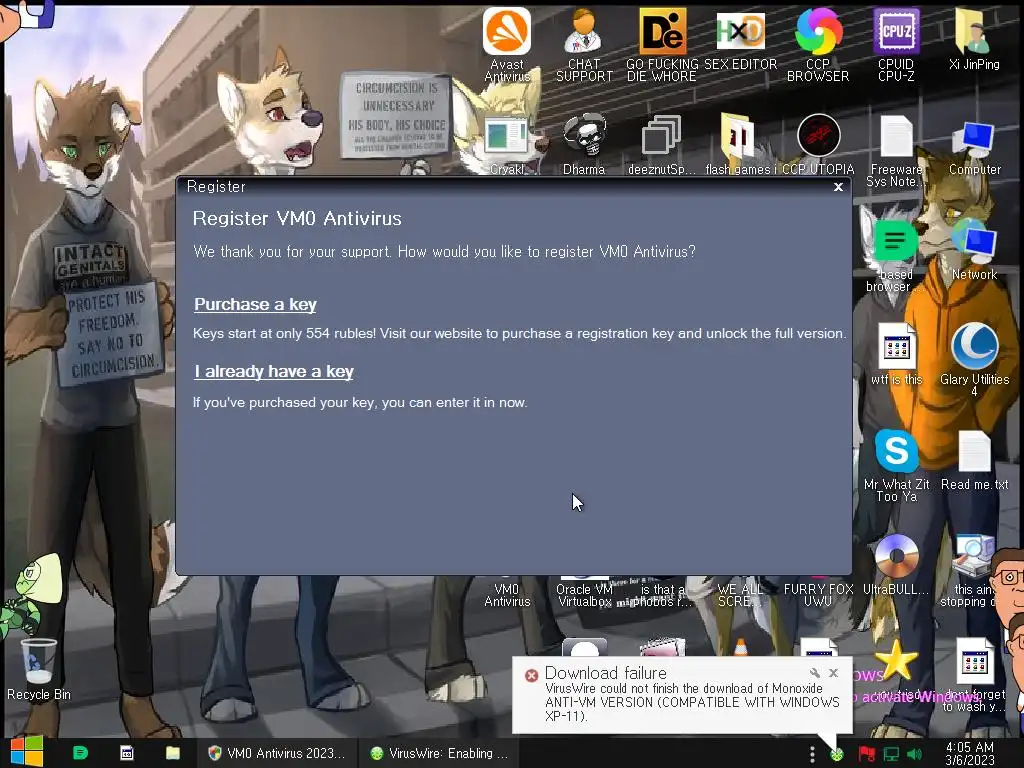Screen dimensions: 1024x768
Task: Open the gold star desktop icon
Action: click(896, 660)
